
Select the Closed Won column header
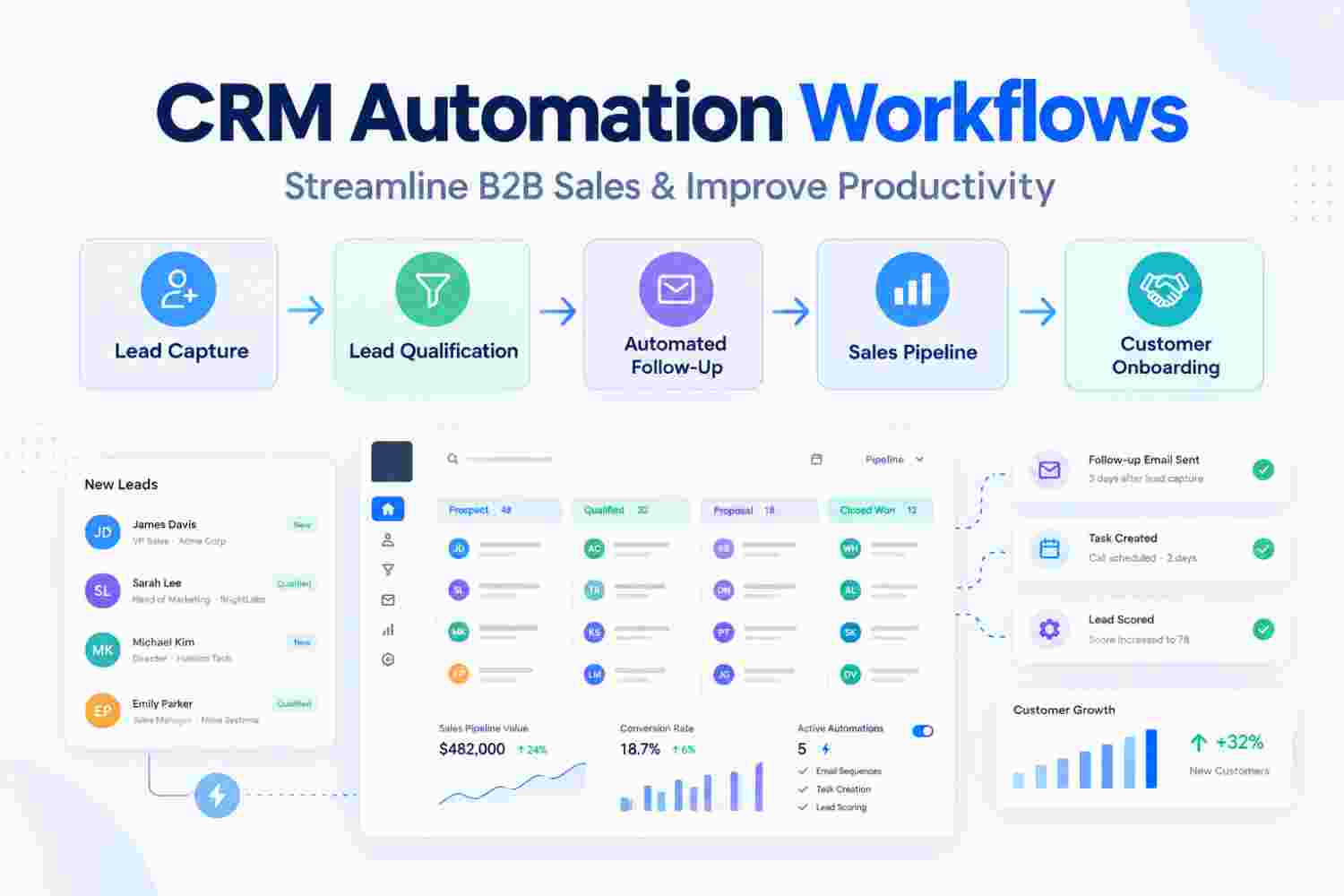pyautogui.click(x=881, y=510)
